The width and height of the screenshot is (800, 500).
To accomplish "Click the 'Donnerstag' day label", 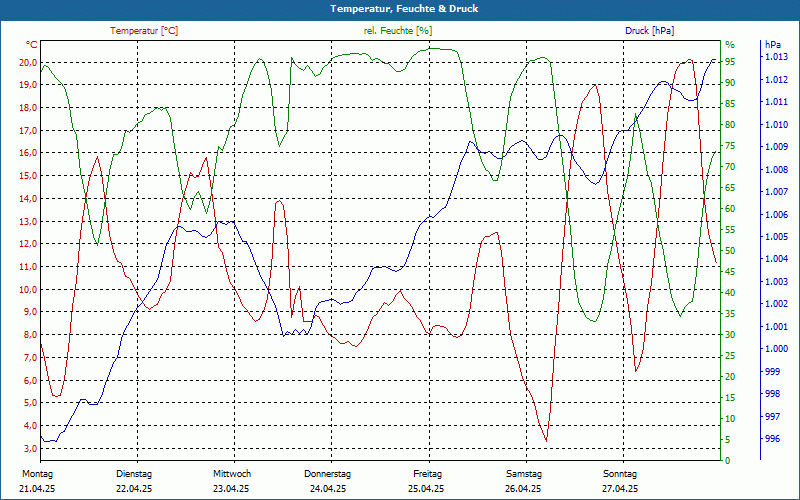I will coord(328,474).
